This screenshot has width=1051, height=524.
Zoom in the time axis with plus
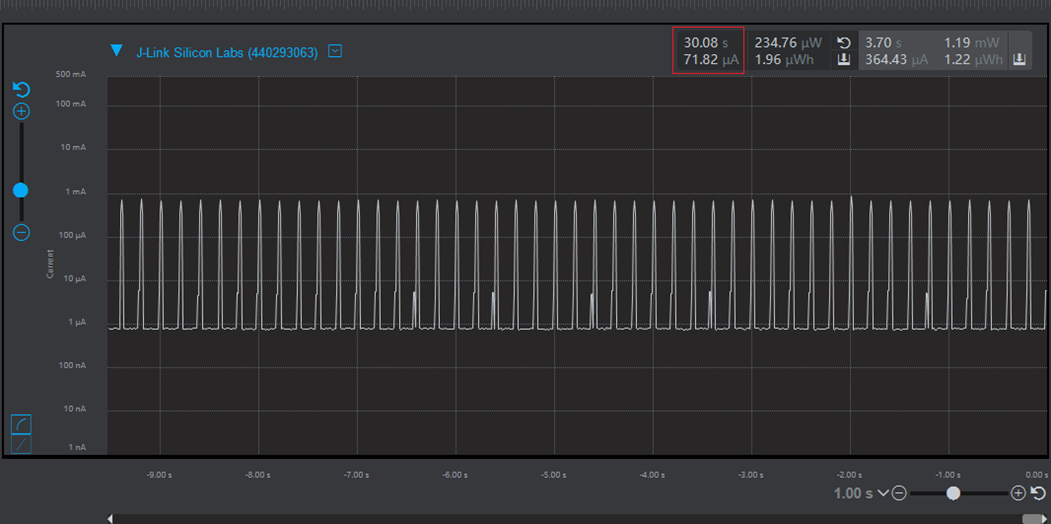click(1018, 493)
